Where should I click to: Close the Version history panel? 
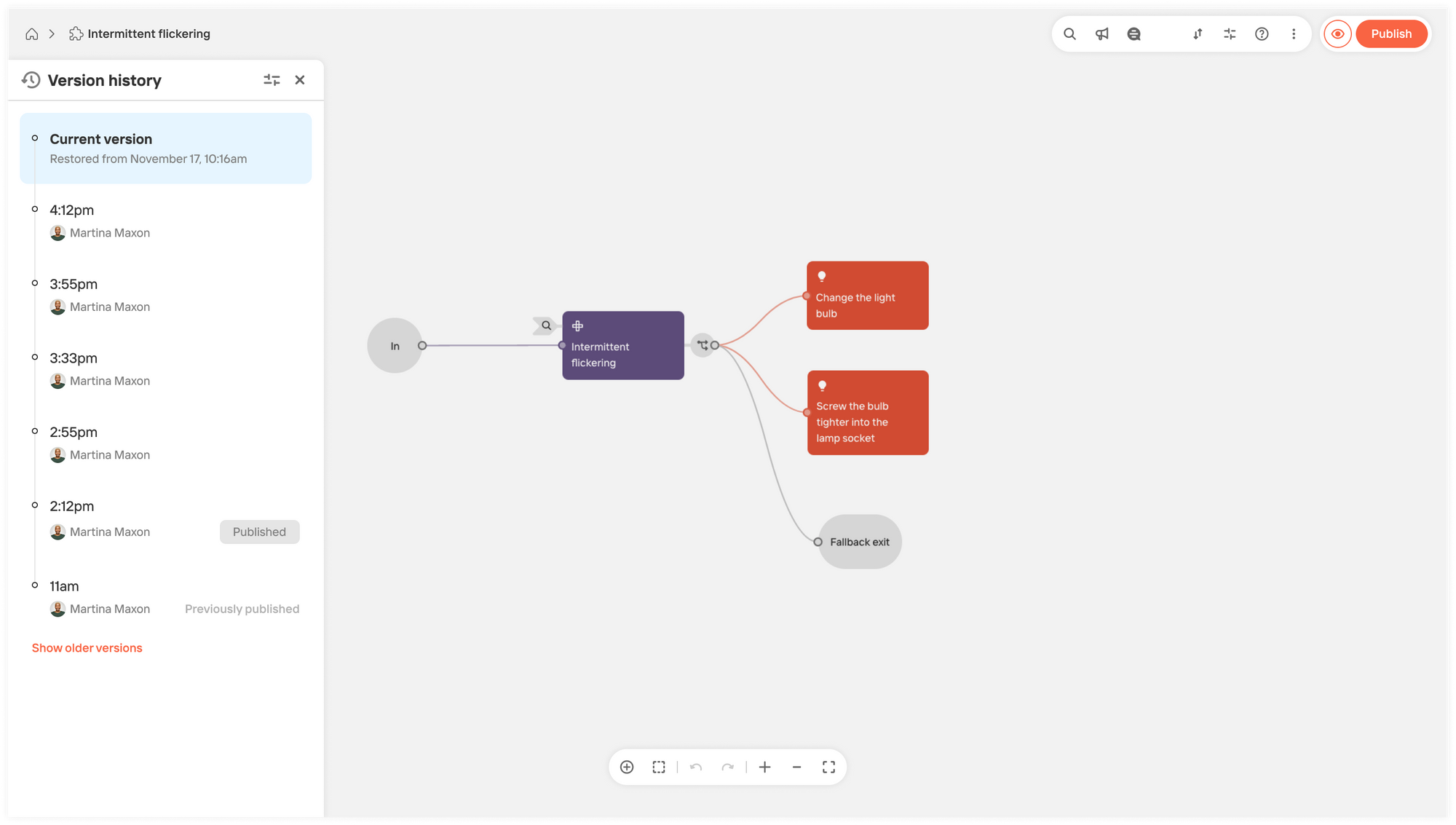coord(300,80)
